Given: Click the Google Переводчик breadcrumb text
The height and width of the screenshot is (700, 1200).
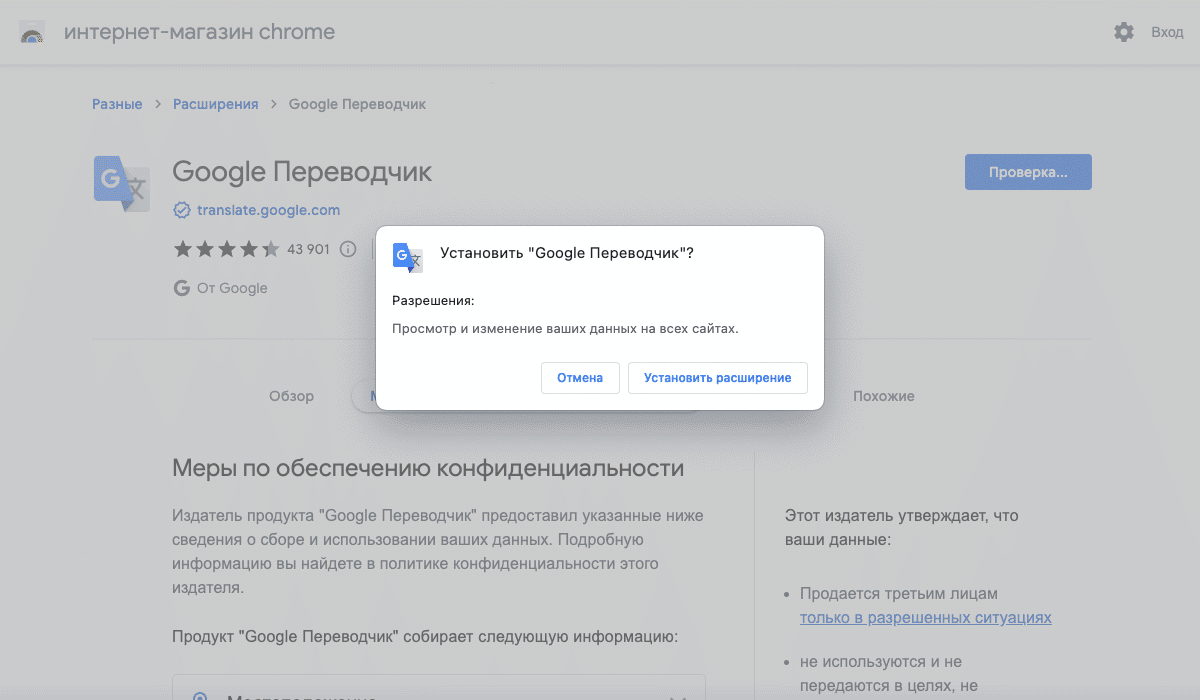Looking at the screenshot, I should coord(357,104).
